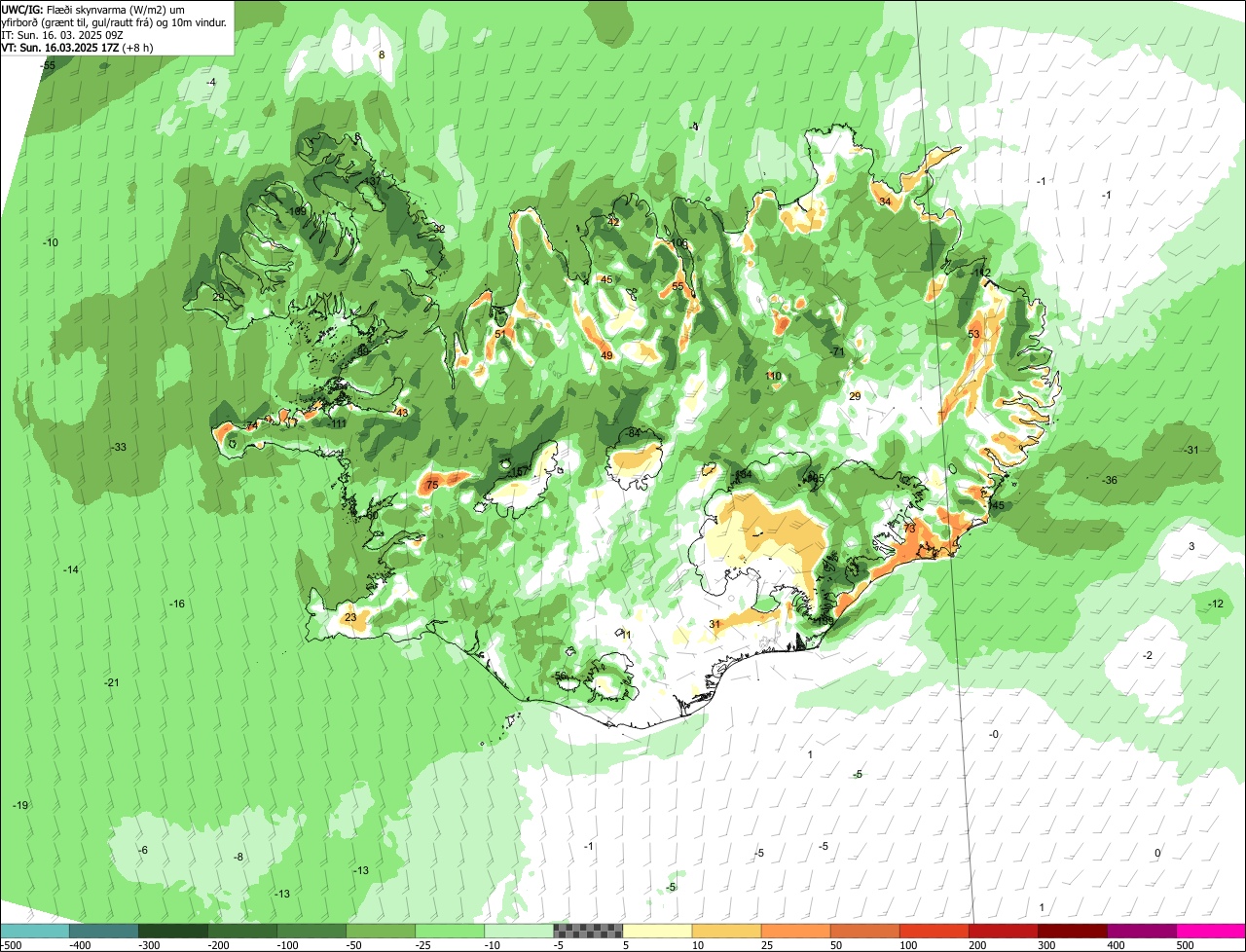Click the positive '31' value south of Vatnajökull
Image resolution: width=1246 pixels, height=952 pixels.
[x=715, y=624]
